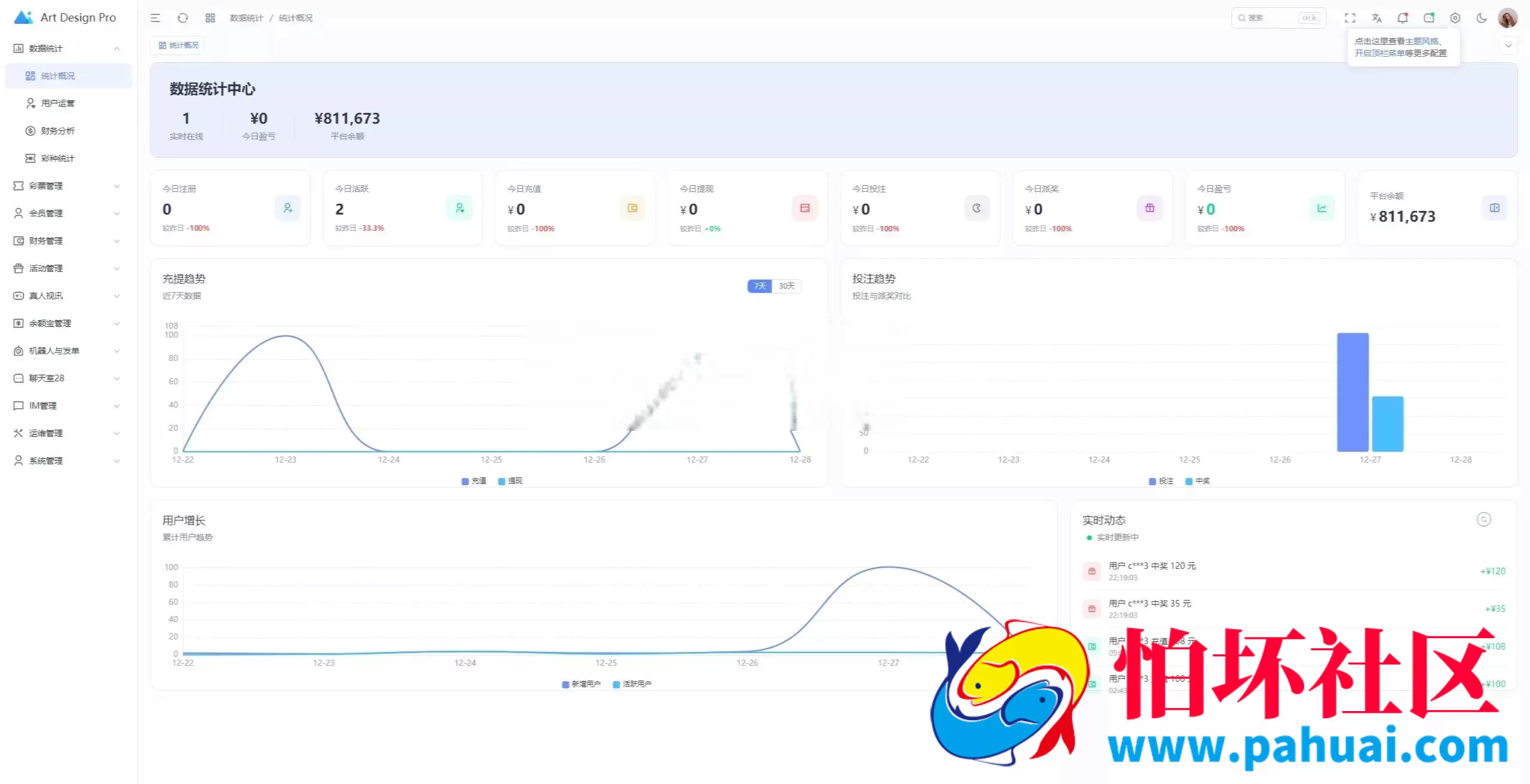Click the 彩票管理 ticket icon

coord(19,186)
